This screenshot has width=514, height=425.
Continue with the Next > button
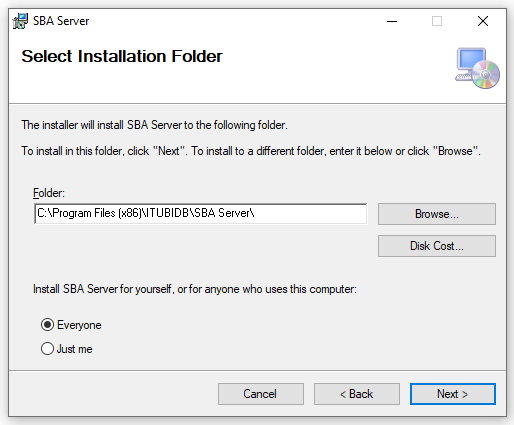(x=453, y=394)
